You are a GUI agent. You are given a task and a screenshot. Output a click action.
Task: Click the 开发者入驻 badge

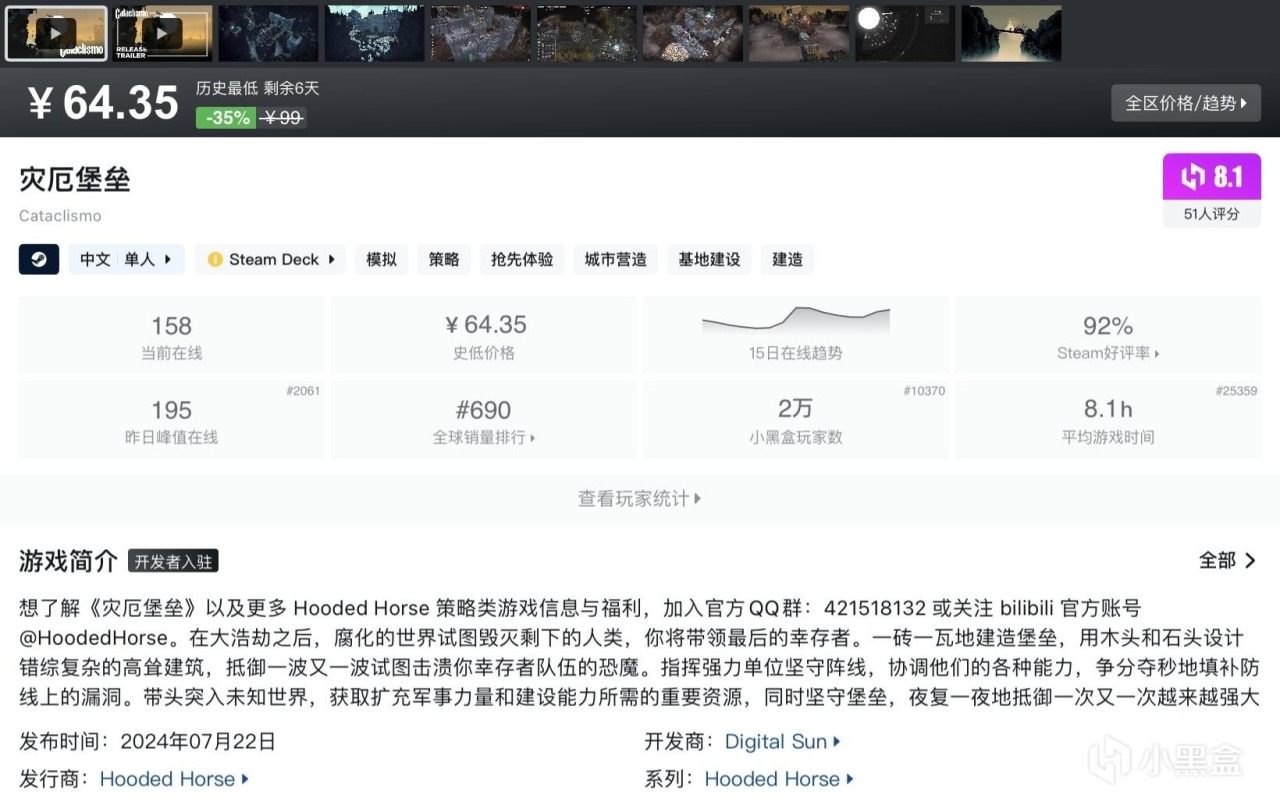click(x=173, y=561)
